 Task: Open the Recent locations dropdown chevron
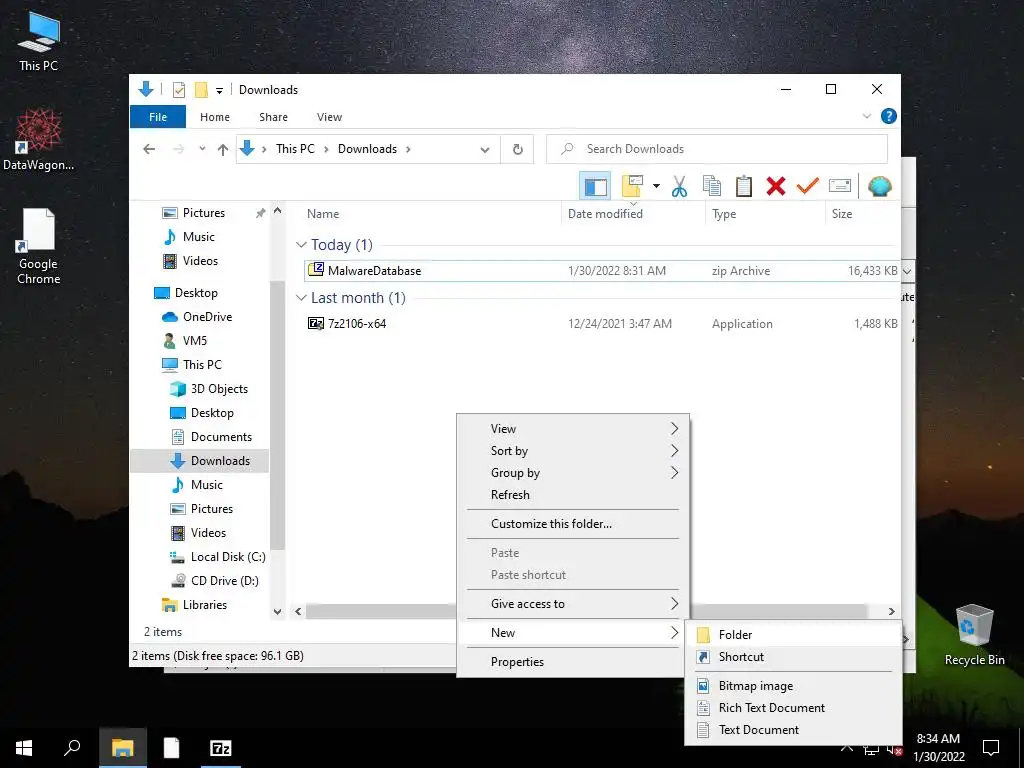(x=202, y=149)
